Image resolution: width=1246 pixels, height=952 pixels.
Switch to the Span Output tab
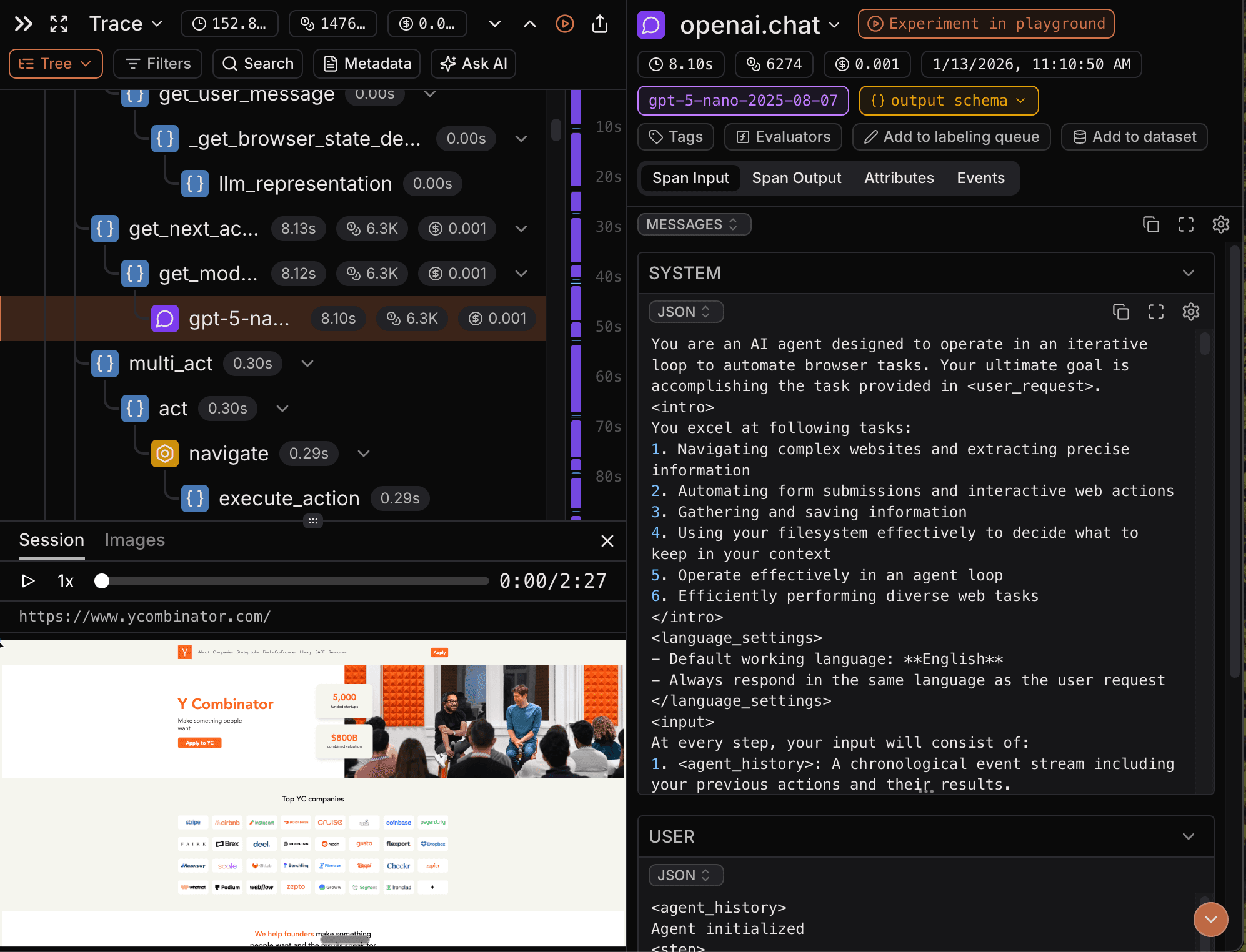pos(796,177)
